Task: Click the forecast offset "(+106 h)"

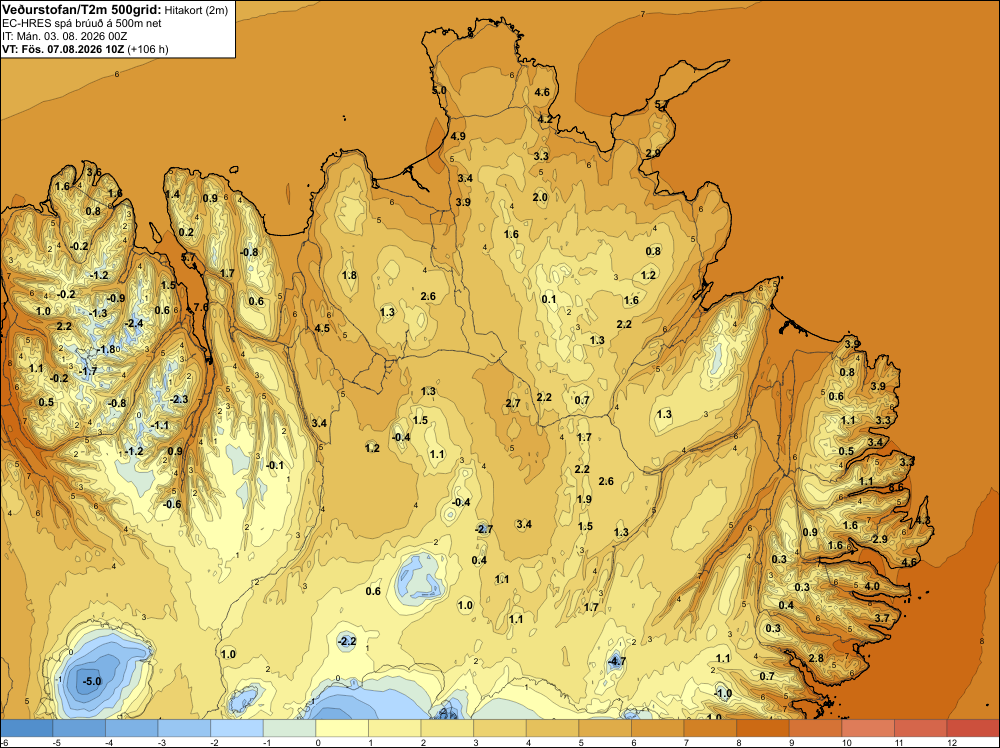Action: pos(148,49)
